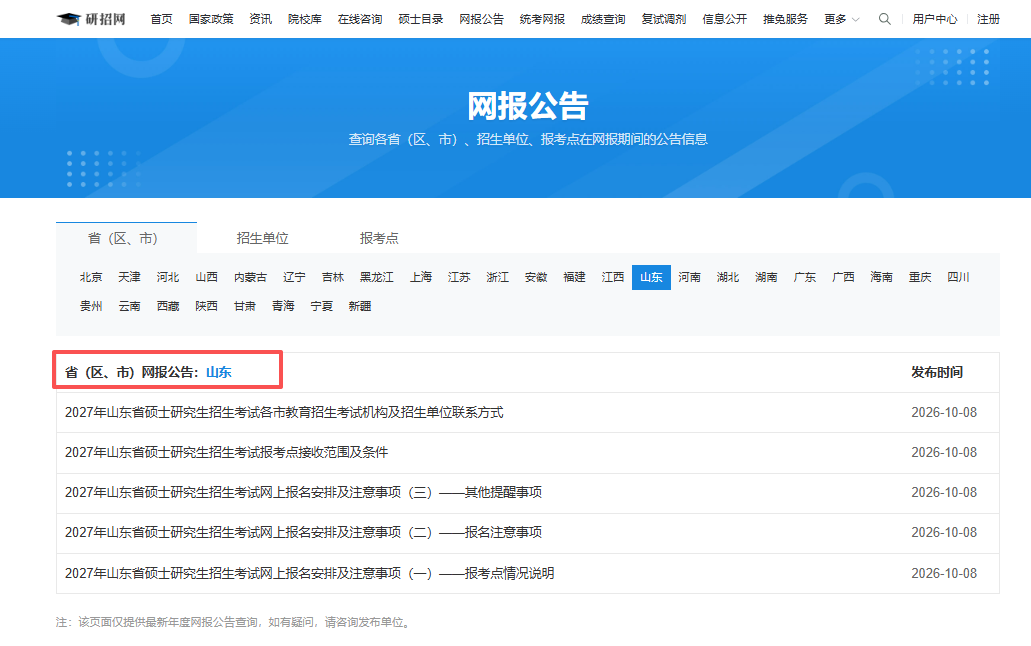Select province 陕西

tap(206, 306)
